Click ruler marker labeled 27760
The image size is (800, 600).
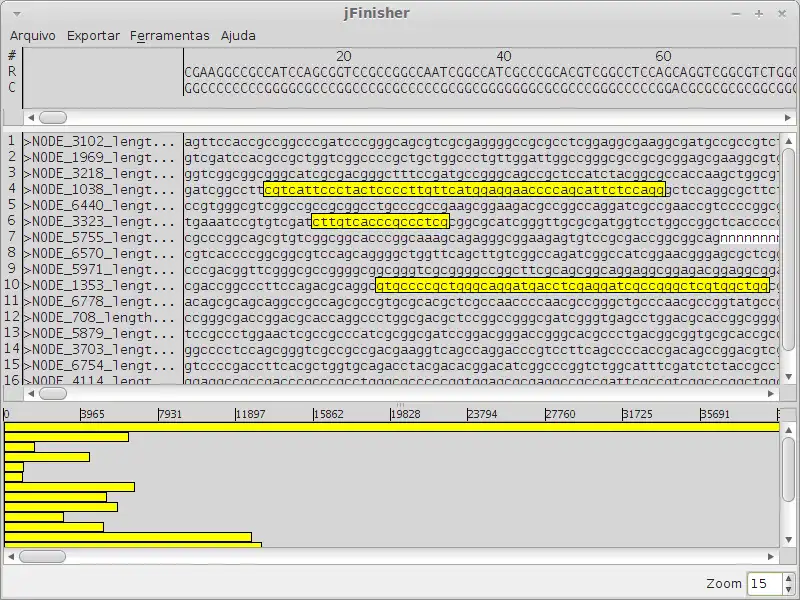(560, 414)
